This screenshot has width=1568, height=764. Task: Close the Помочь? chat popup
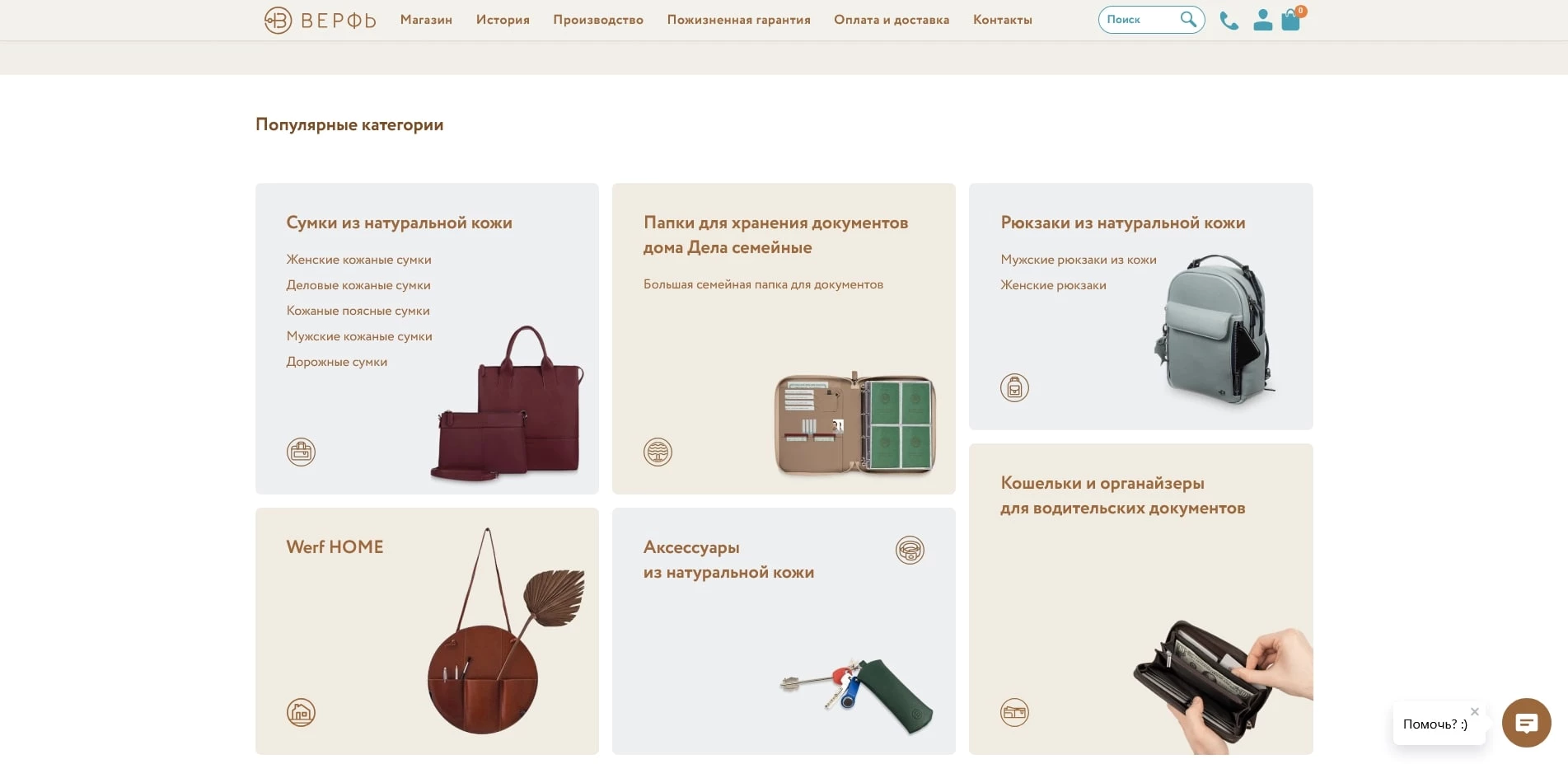click(1475, 711)
